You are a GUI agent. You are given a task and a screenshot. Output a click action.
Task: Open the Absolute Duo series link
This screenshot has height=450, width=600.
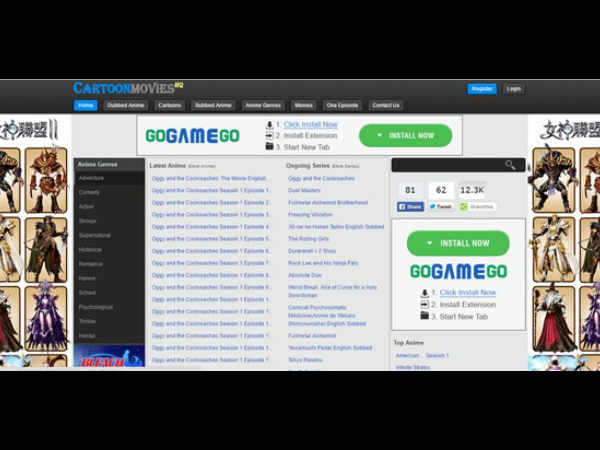click(x=305, y=275)
